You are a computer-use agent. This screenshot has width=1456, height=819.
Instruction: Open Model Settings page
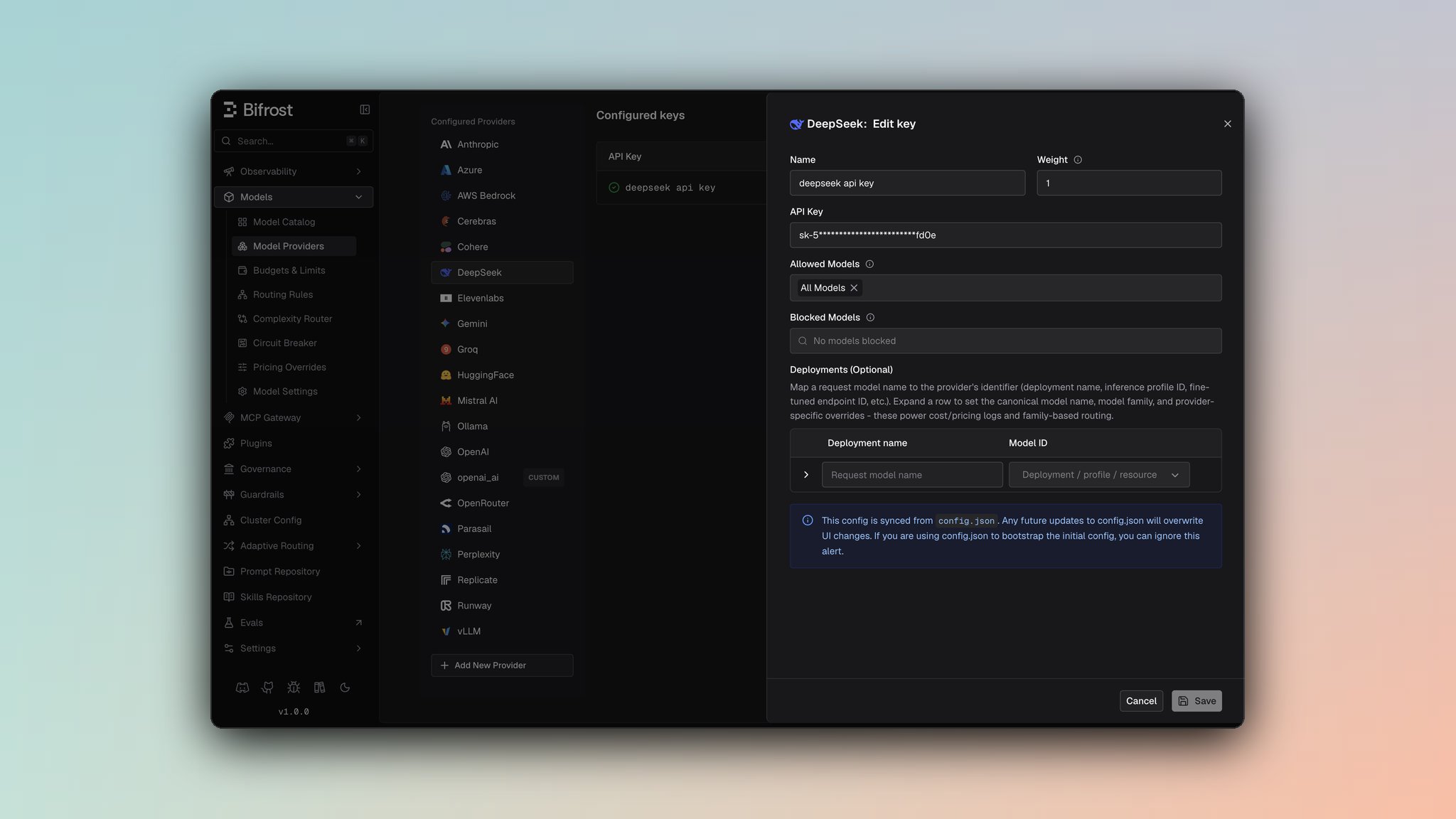click(294, 391)
